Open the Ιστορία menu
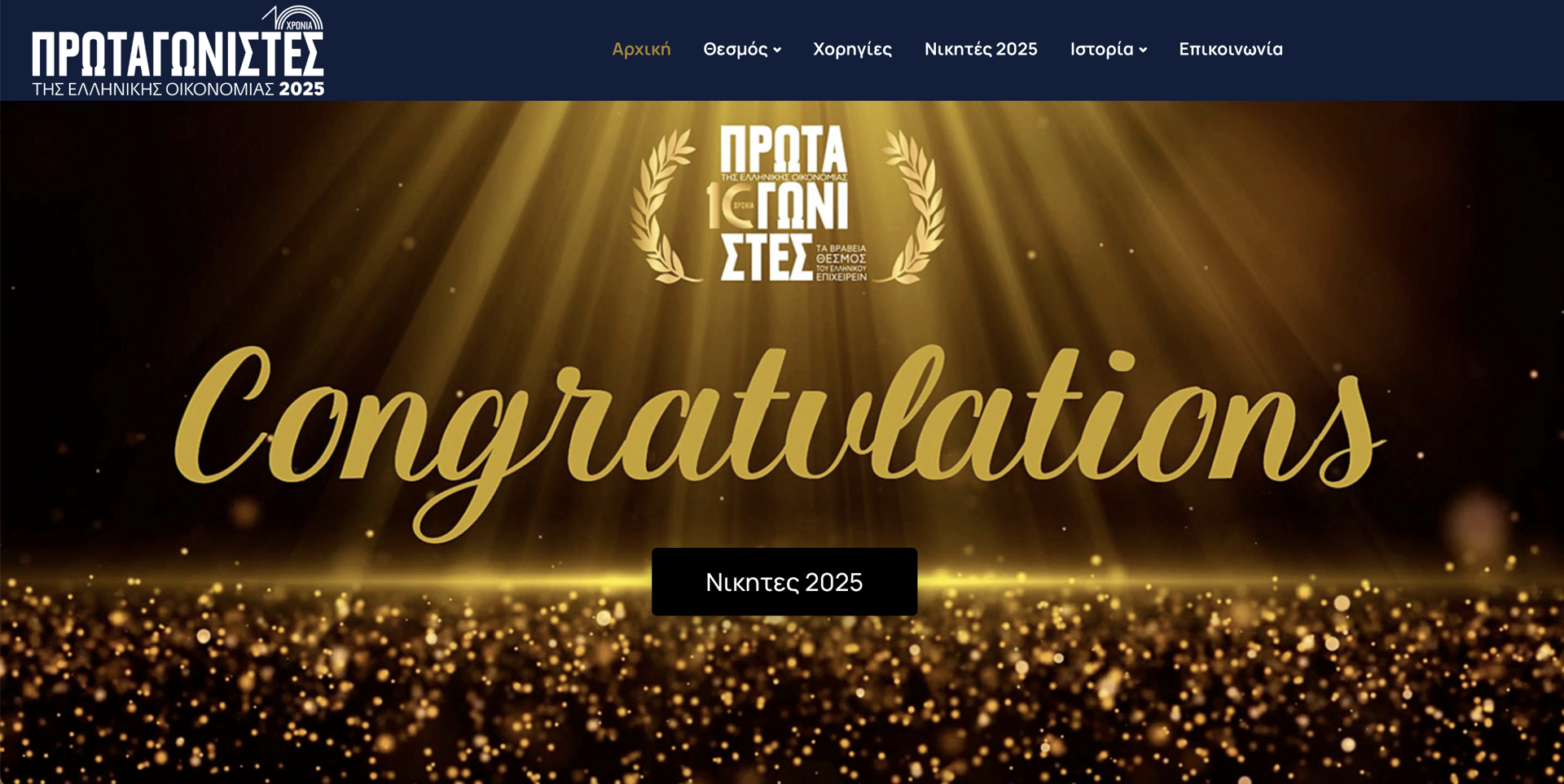The height and width of the screenshot is (784, 1564). (x=1101, y=50)
